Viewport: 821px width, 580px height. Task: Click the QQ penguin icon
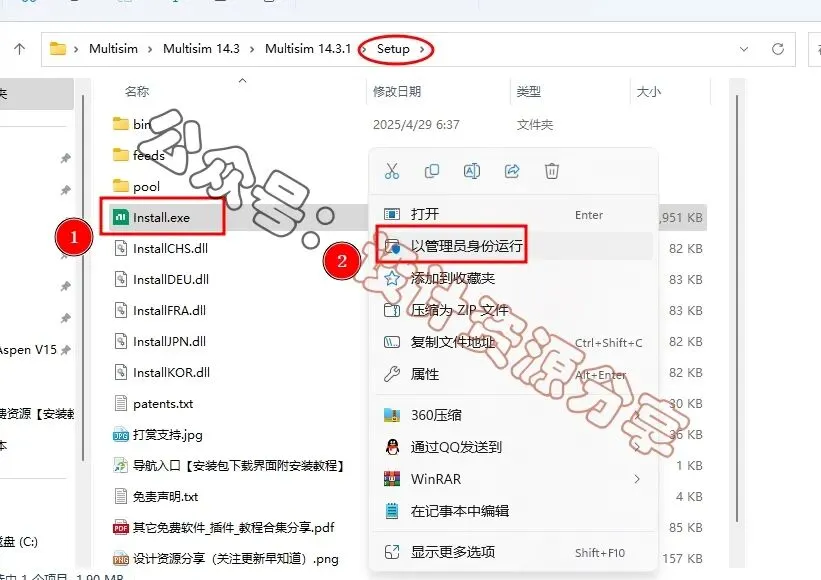392,447
